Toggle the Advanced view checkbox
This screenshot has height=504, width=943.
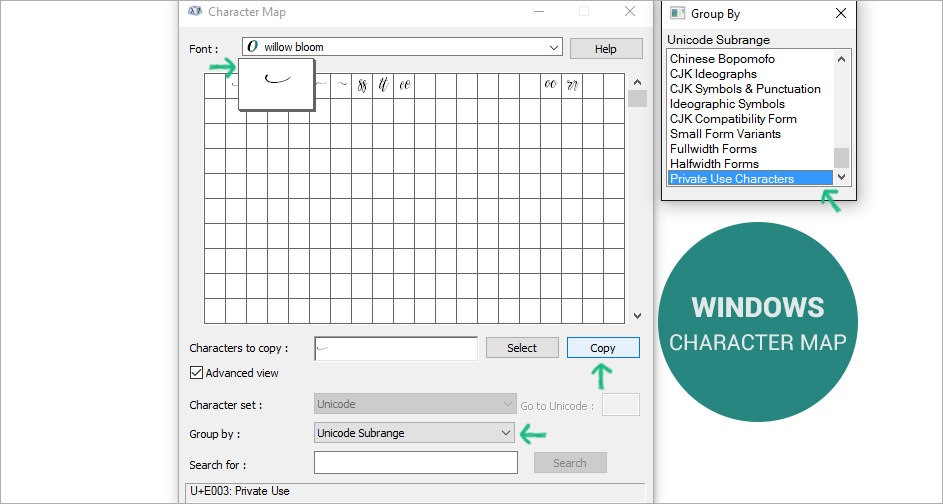[196, 373]
